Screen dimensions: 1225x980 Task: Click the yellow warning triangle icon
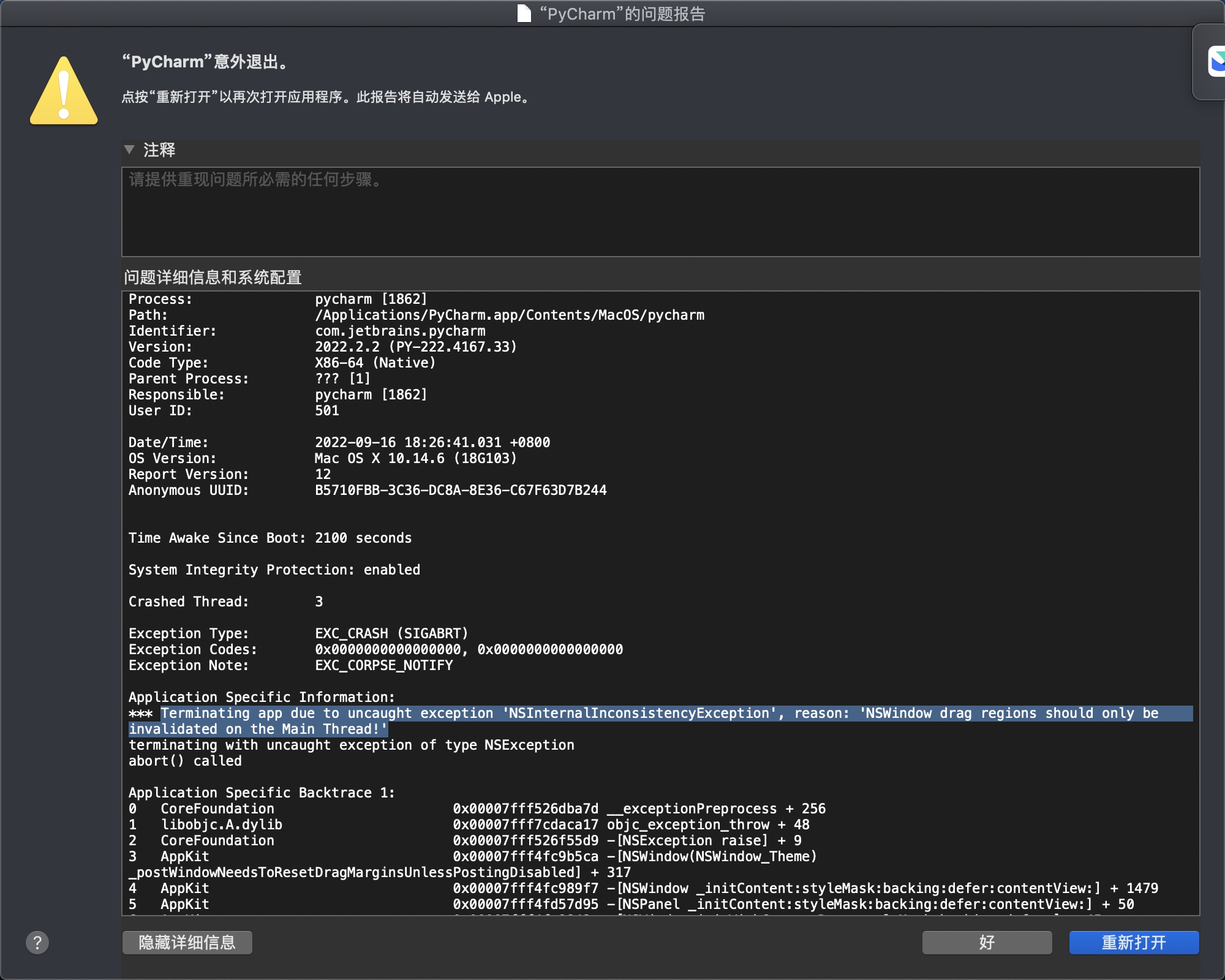(x=64, y=91)
